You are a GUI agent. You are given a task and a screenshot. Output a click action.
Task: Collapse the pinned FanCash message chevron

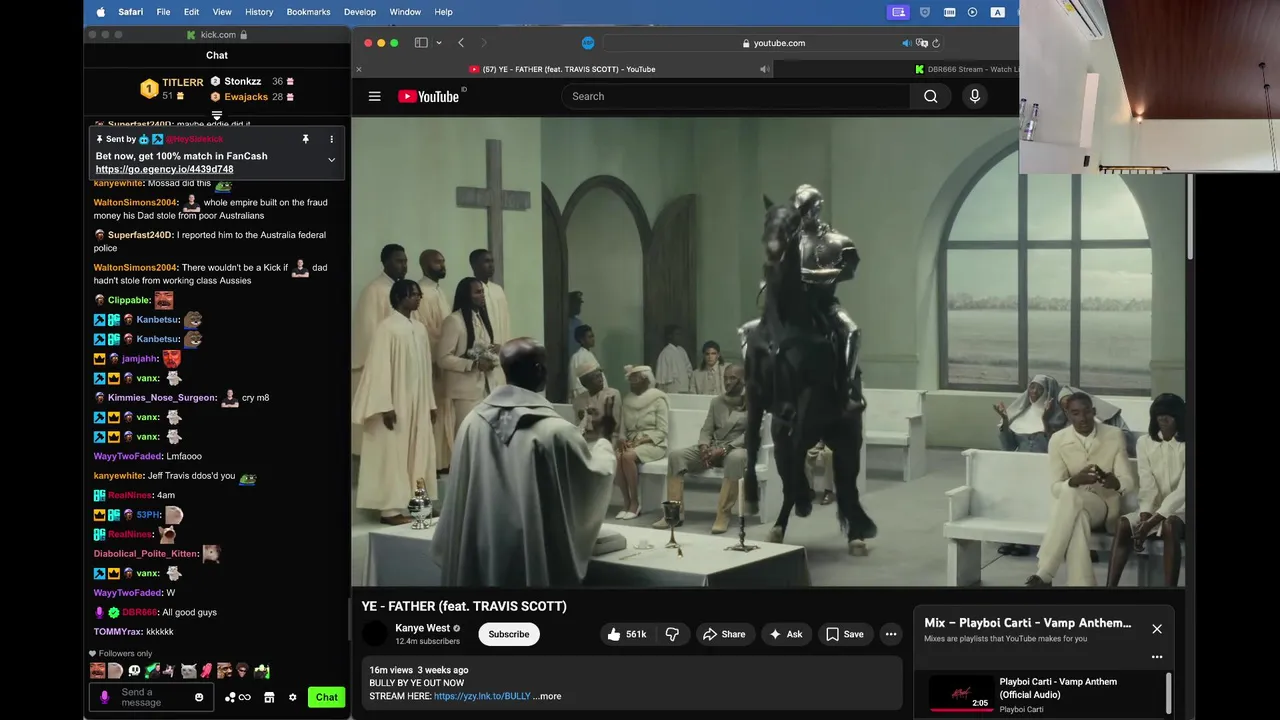pos(331,160)
